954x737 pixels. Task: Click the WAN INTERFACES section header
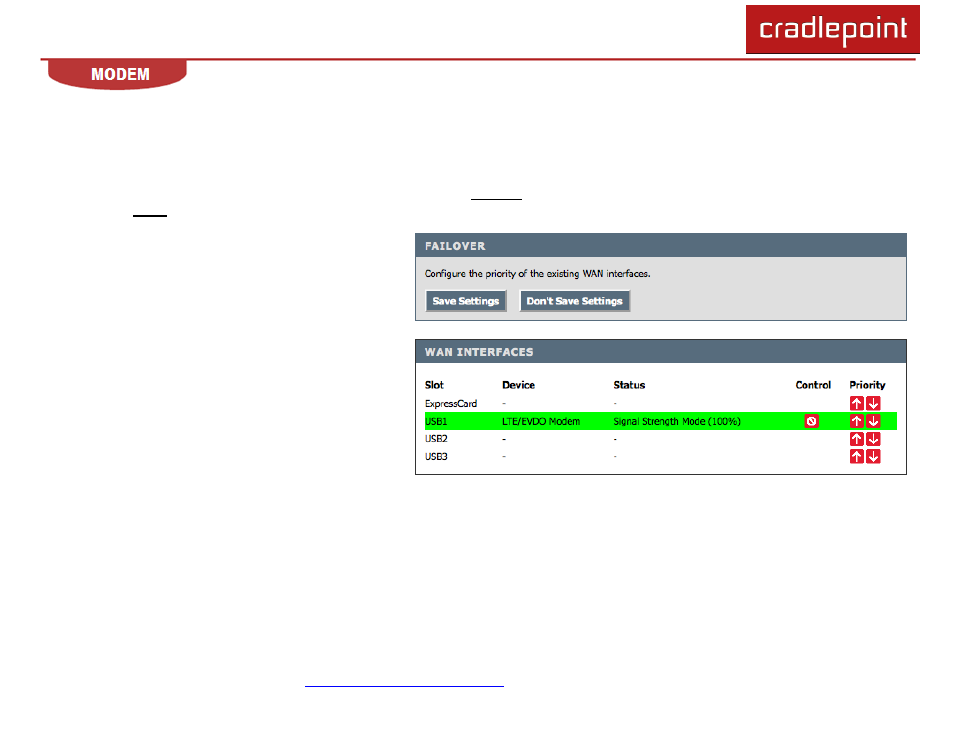(661, 352)
